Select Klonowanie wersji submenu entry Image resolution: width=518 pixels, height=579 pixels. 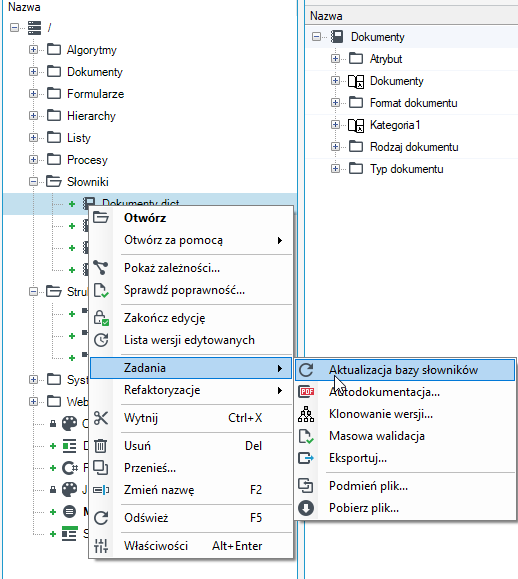[x=405, y=414]
